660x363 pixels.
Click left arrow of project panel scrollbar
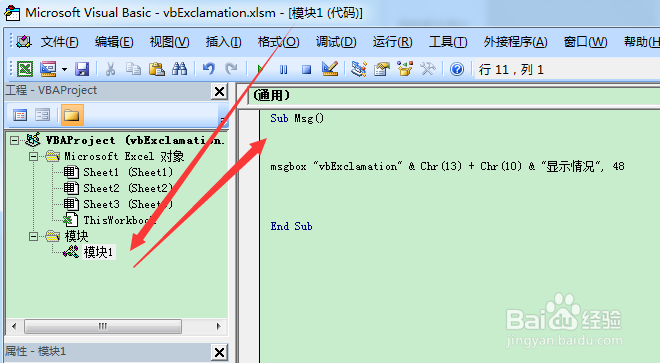(x=15, y=326)
